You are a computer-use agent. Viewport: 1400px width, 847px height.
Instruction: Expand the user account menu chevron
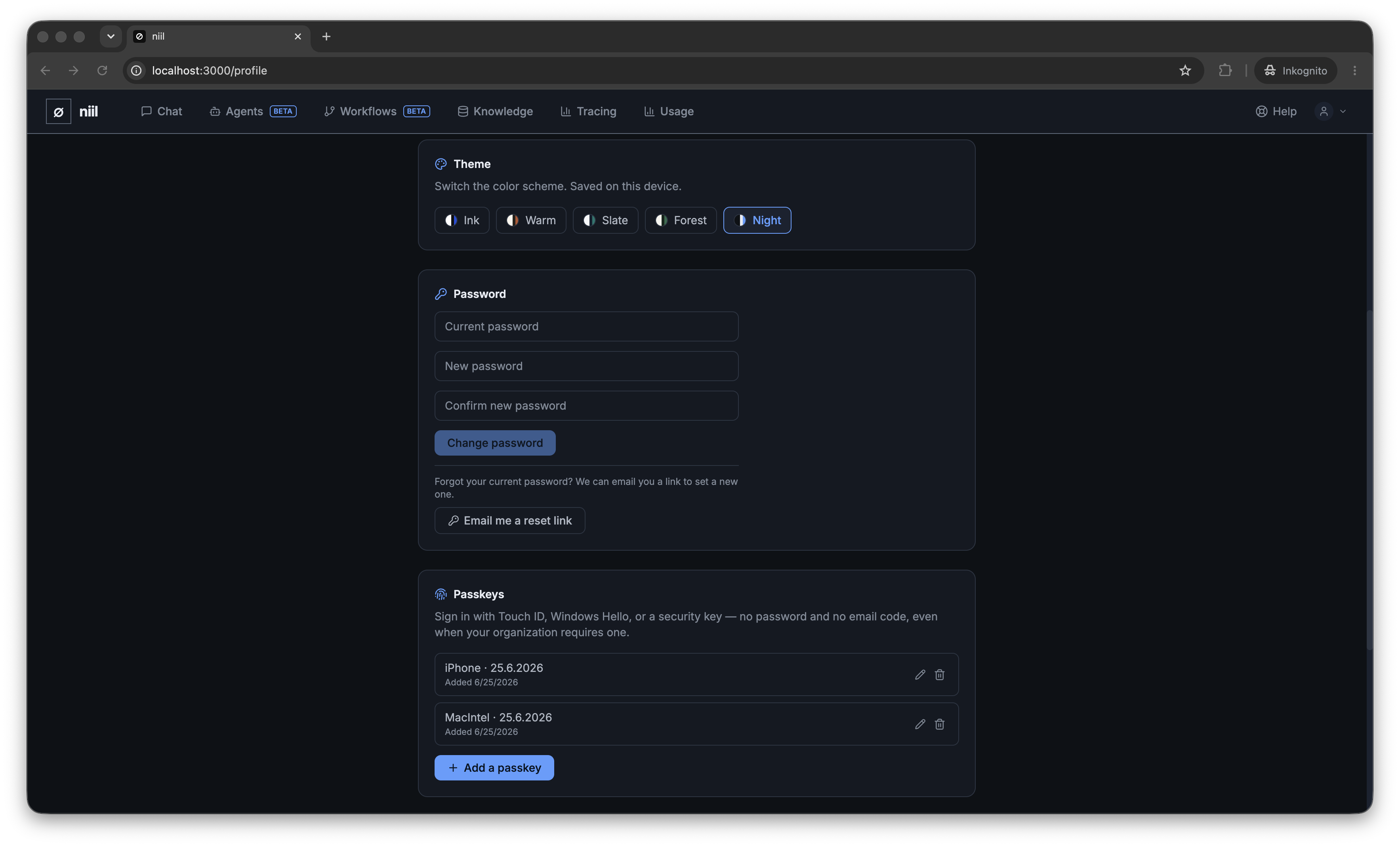click(1343, 111)
